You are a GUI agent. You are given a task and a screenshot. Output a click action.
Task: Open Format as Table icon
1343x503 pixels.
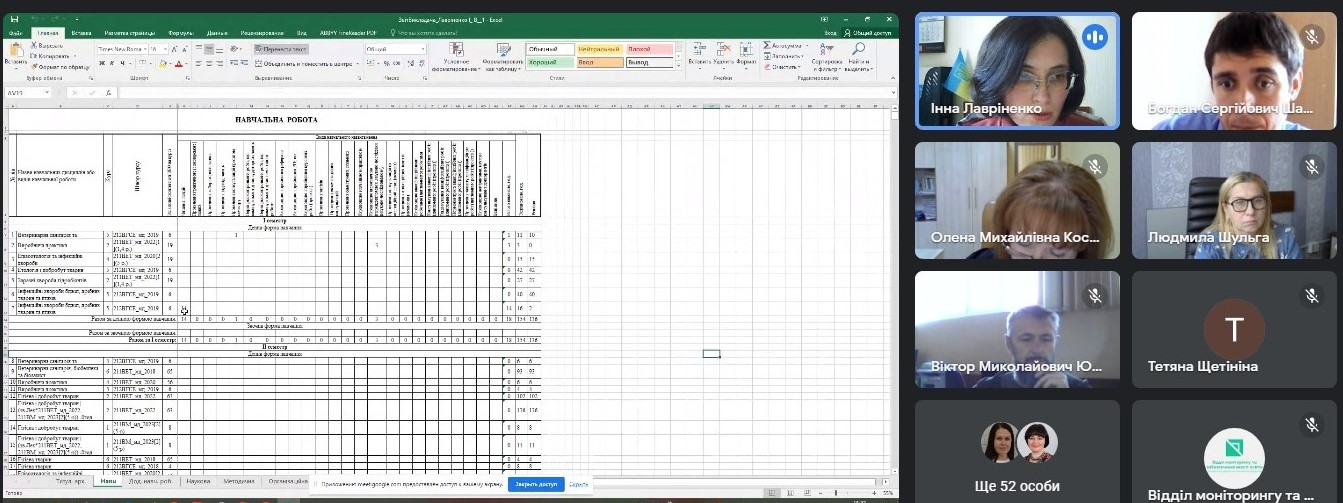pyautogui.click(x=504, y=49)
